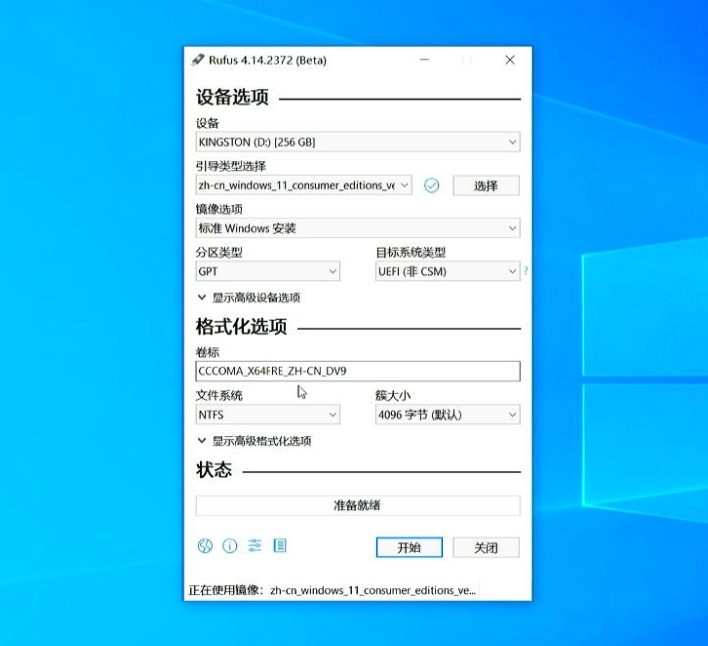Click the Rufus USB icon in title bar
This screenshot has width=708, height=646.
[x=198, y=60]
